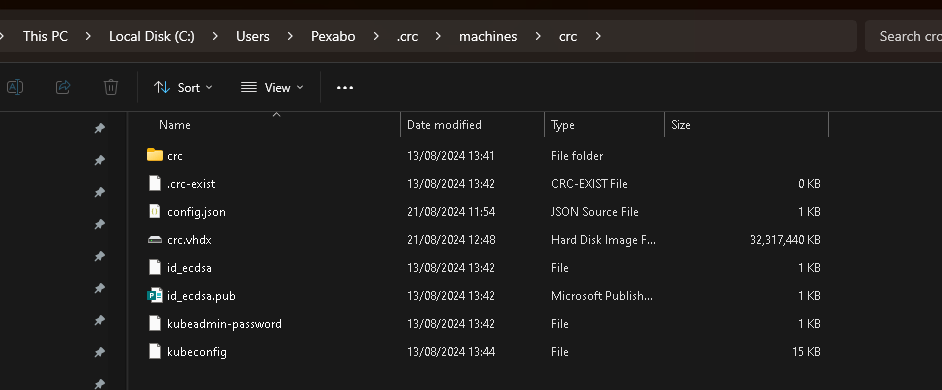Open the Sort dropdown
This screenshot has height=390, width=942.
point(183,88)
